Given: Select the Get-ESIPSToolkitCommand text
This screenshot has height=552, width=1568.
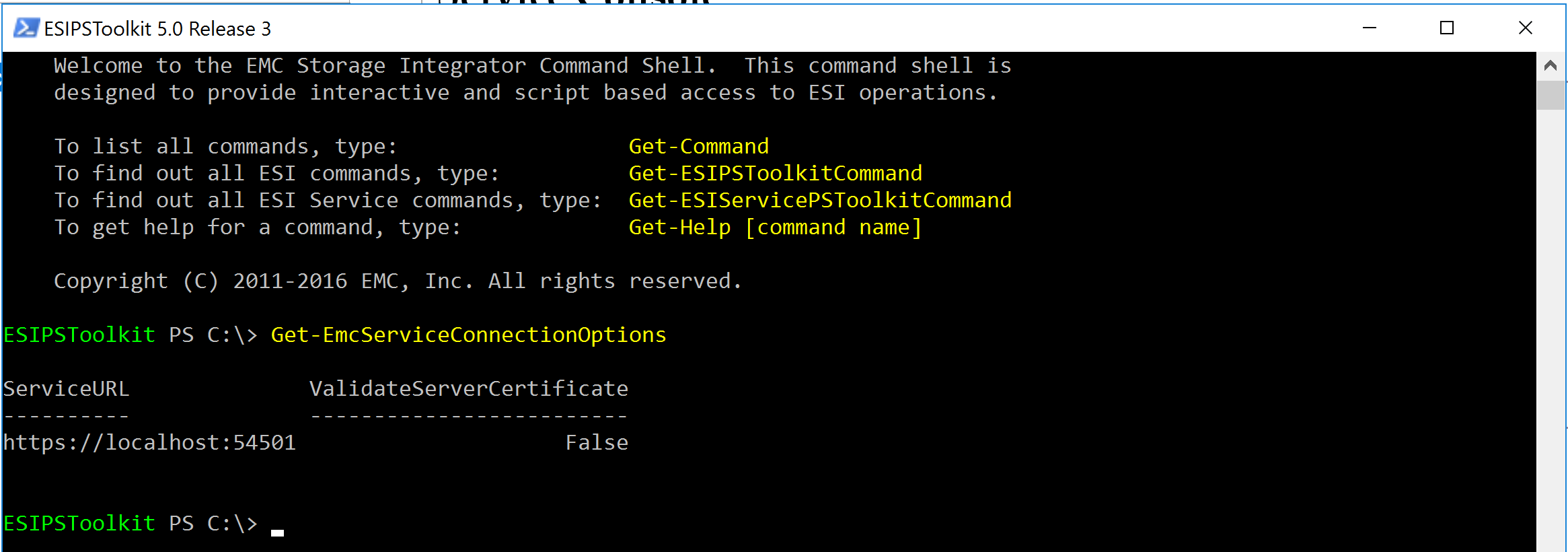Looking at the screenshot, I should click(775, 173).
